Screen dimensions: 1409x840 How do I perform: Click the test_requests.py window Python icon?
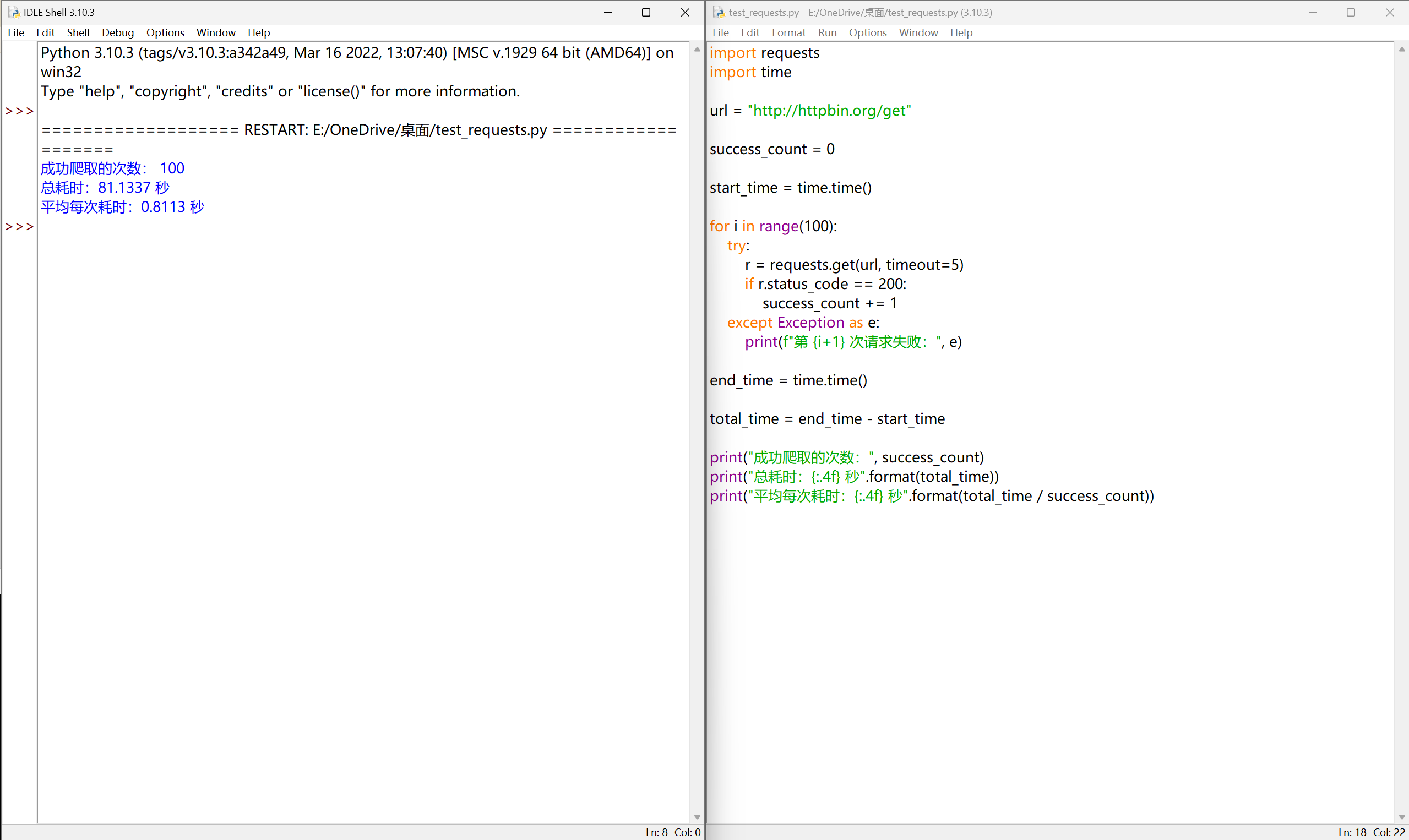(x=719, y=12)
